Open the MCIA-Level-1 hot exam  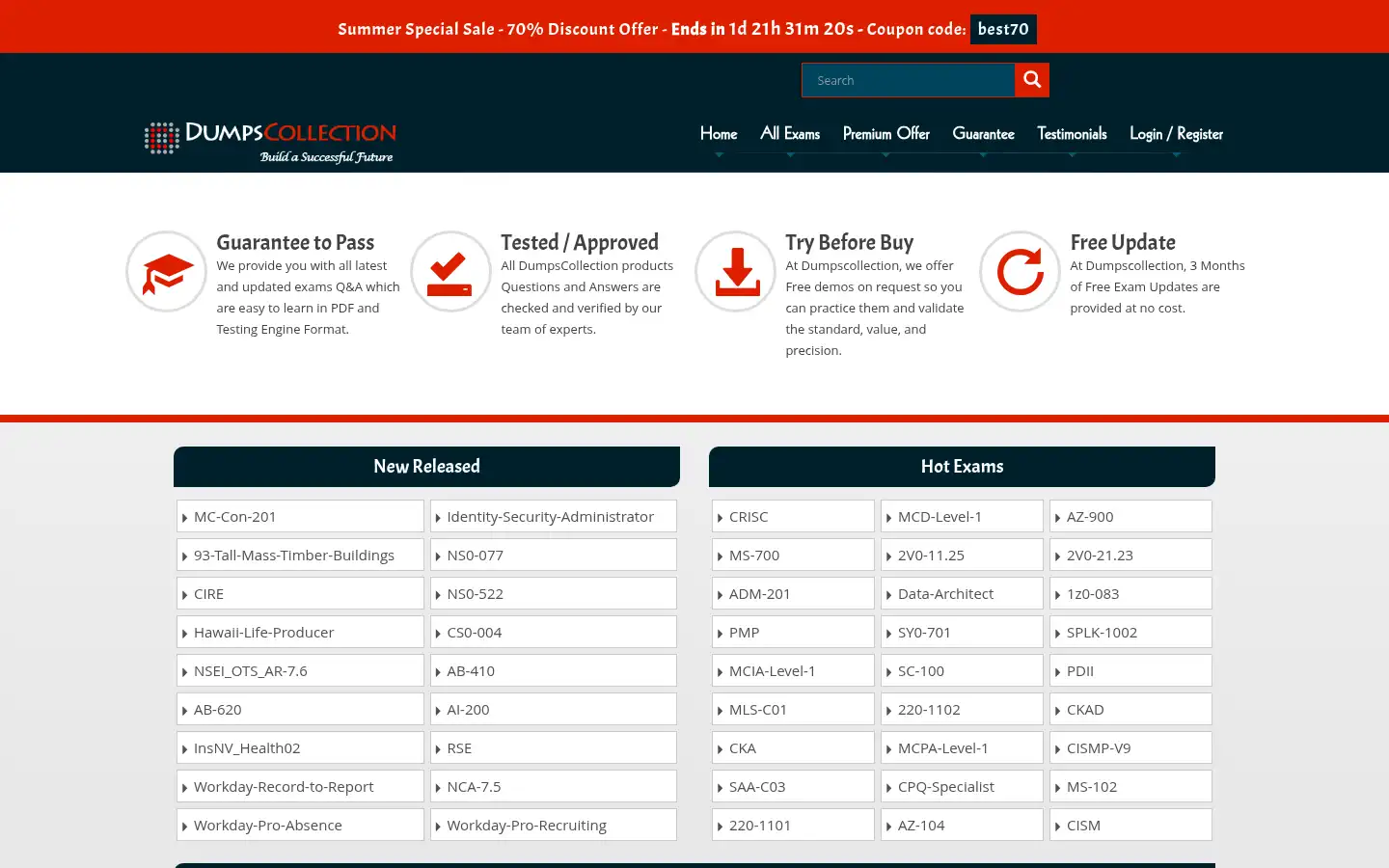click(x=793, y=670)
